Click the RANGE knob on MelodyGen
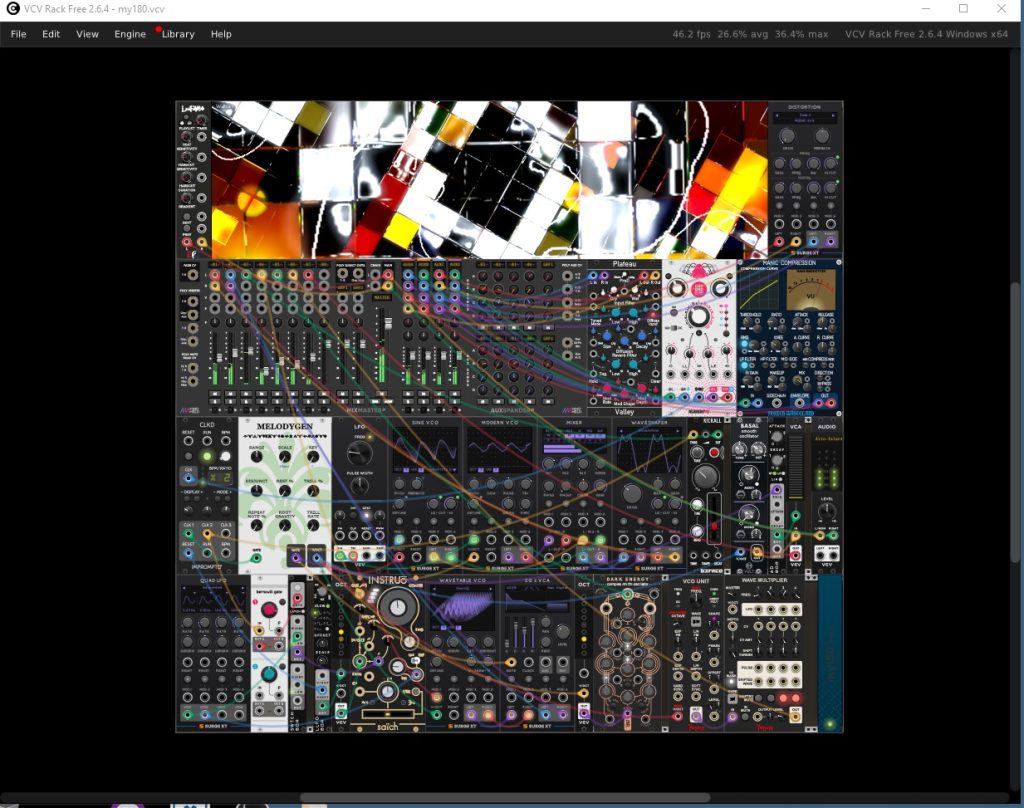This screenshot has width=1024, height=808. [x=257, y=457]
